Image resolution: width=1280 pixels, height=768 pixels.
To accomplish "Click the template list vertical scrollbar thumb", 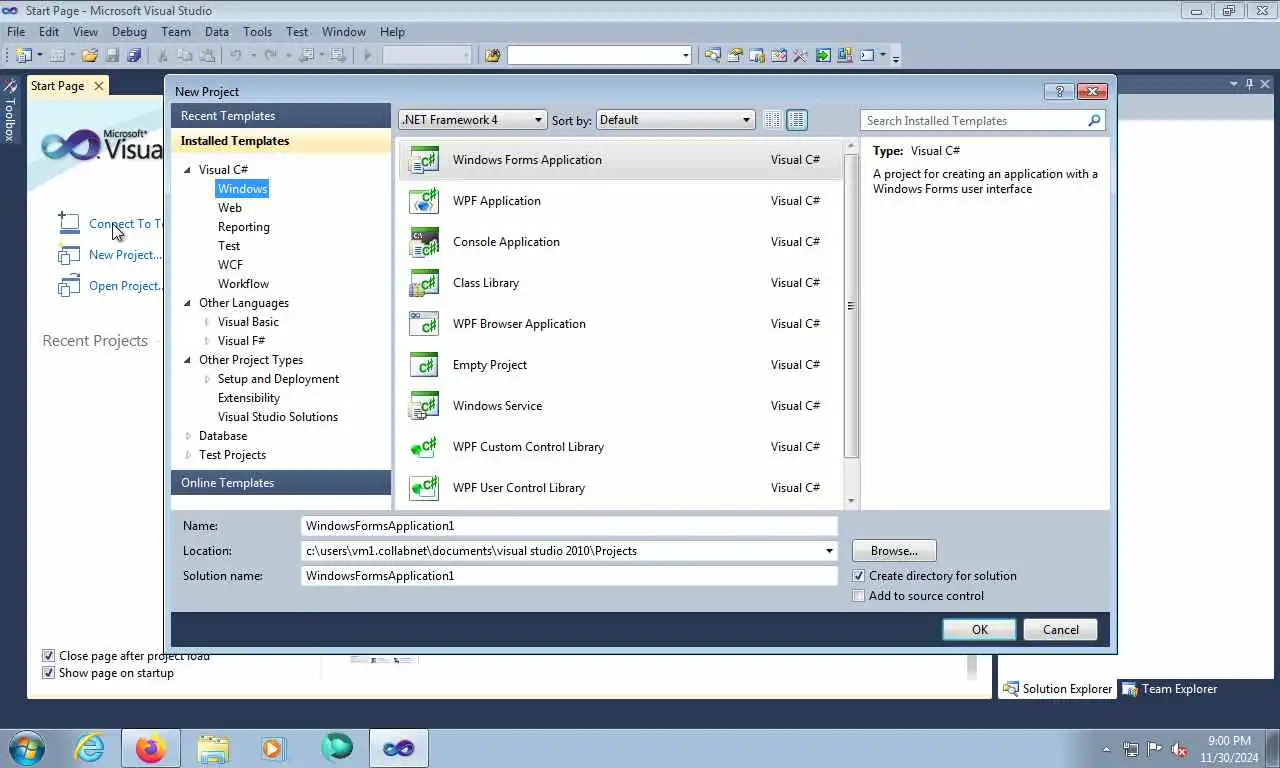I will [851, 306].
